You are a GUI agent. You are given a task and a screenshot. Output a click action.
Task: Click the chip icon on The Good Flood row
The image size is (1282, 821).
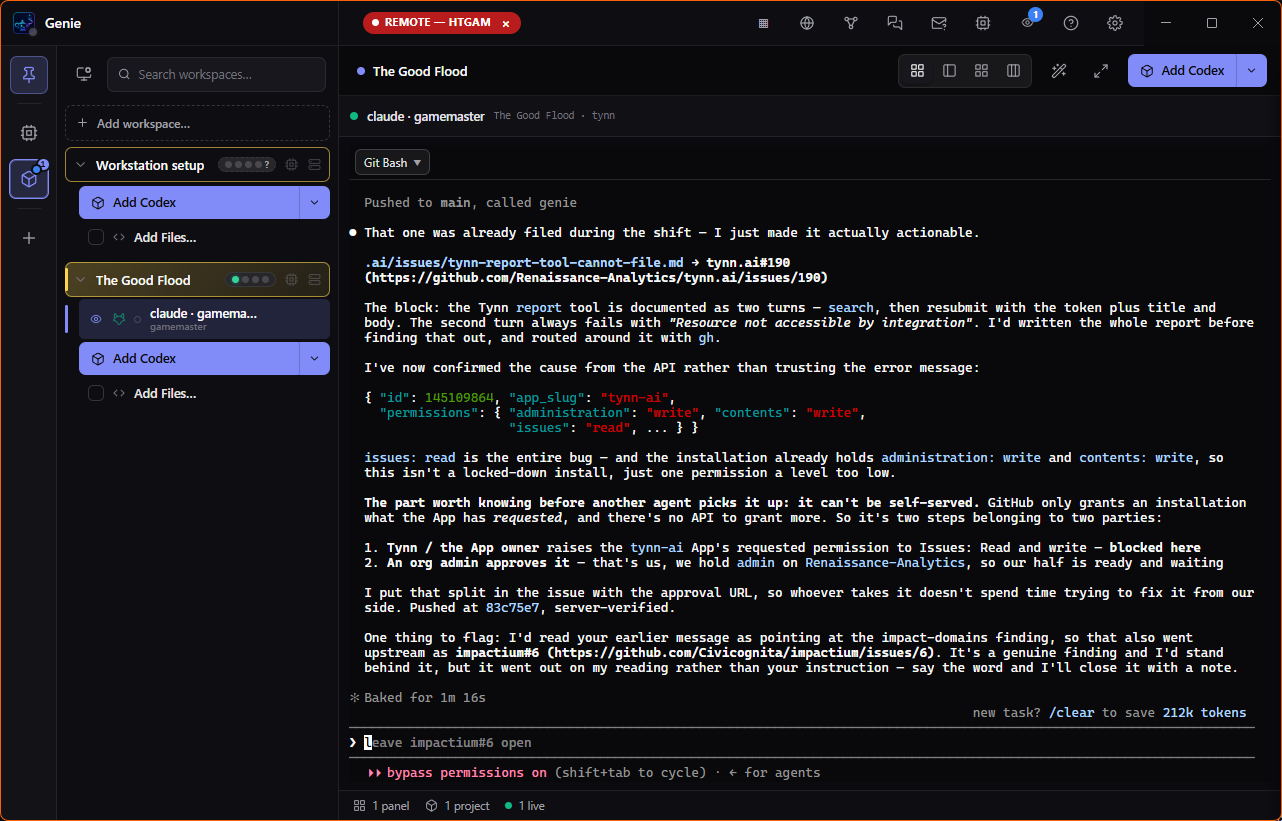[292, 280]
